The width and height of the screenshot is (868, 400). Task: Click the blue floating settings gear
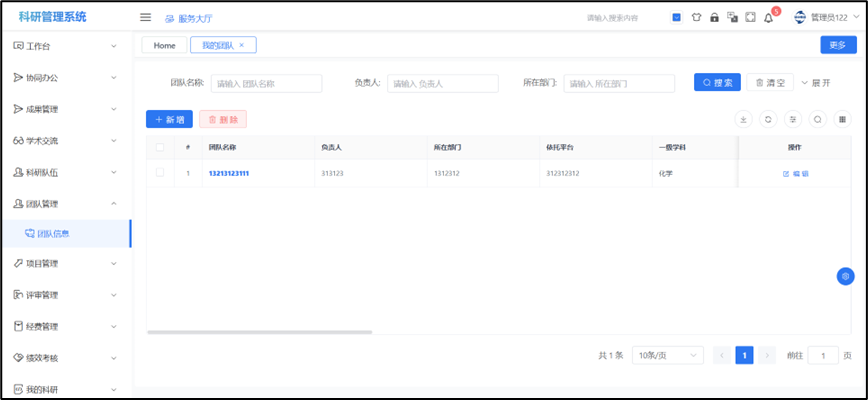(x=845, y=276)
